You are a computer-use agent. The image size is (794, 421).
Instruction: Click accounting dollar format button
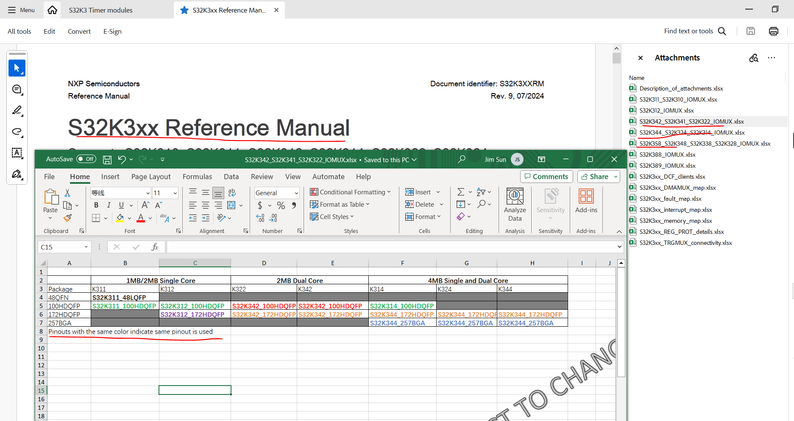click(260, 205)
